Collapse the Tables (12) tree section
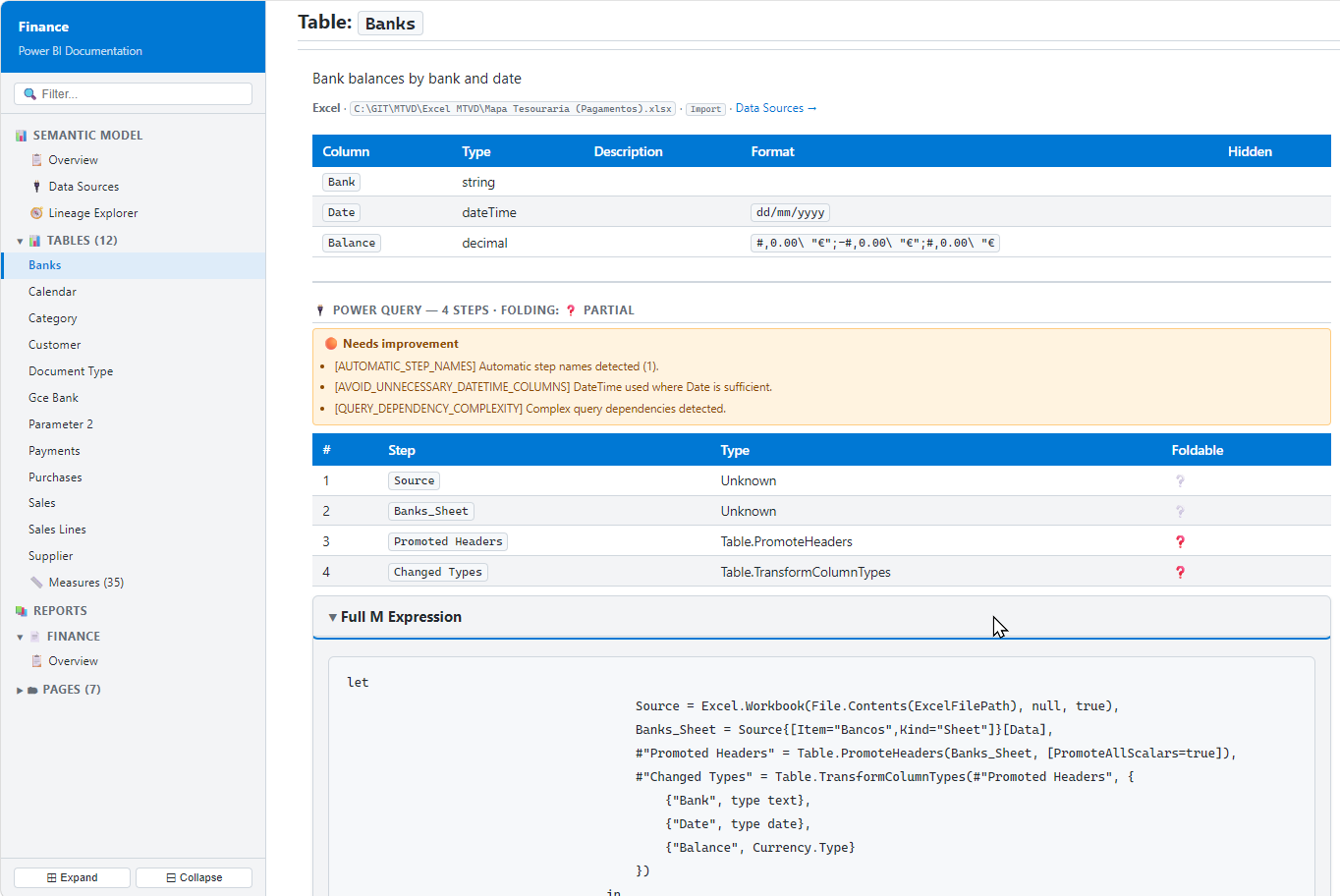The image size is (1340, 896). point(20,241)
